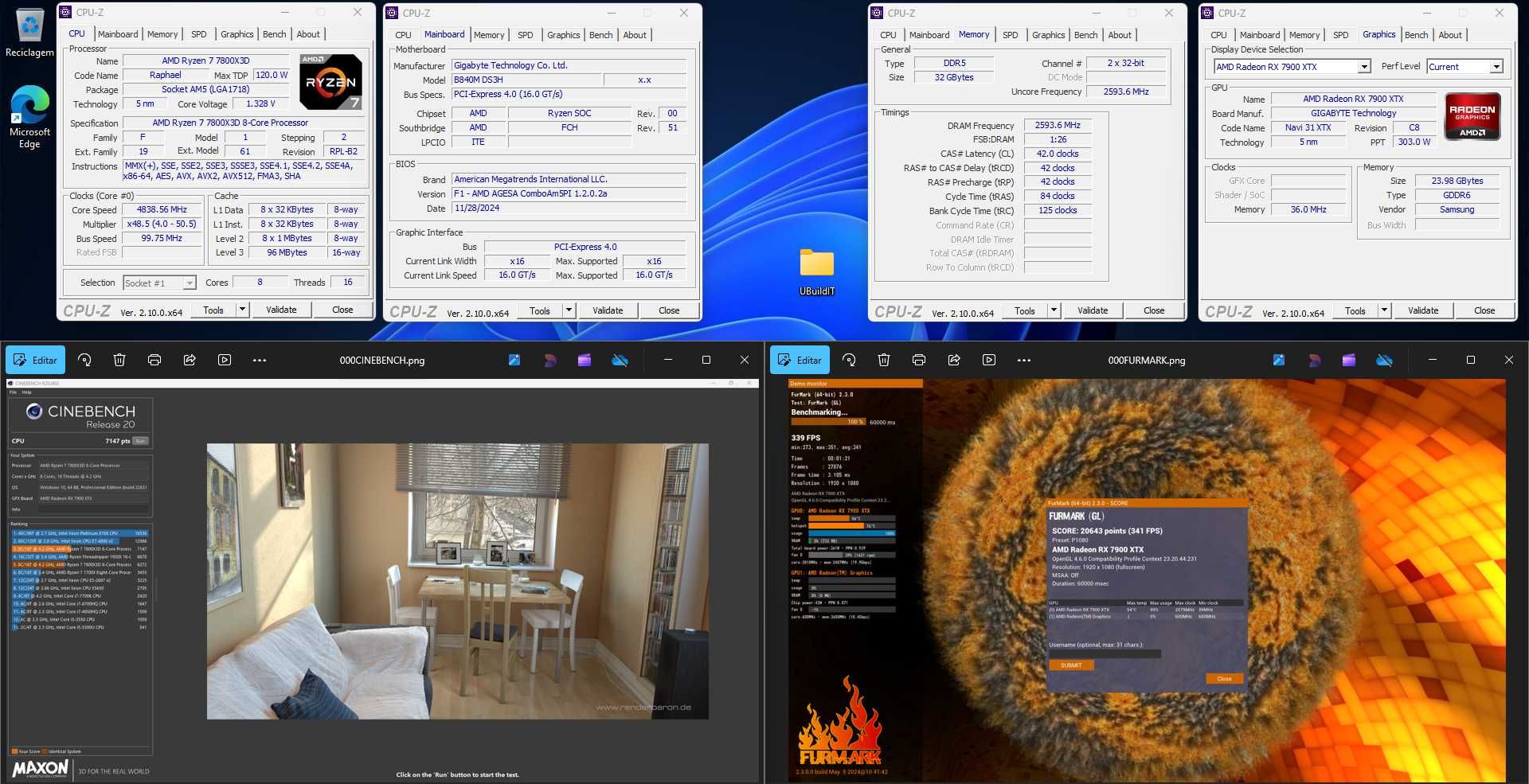Click the Ryzen 7 logo in the first CPU-Z window
Image resolution: width=1529 pixels, height=784 pixels.
pyautogui.click(x=330, y=81)
